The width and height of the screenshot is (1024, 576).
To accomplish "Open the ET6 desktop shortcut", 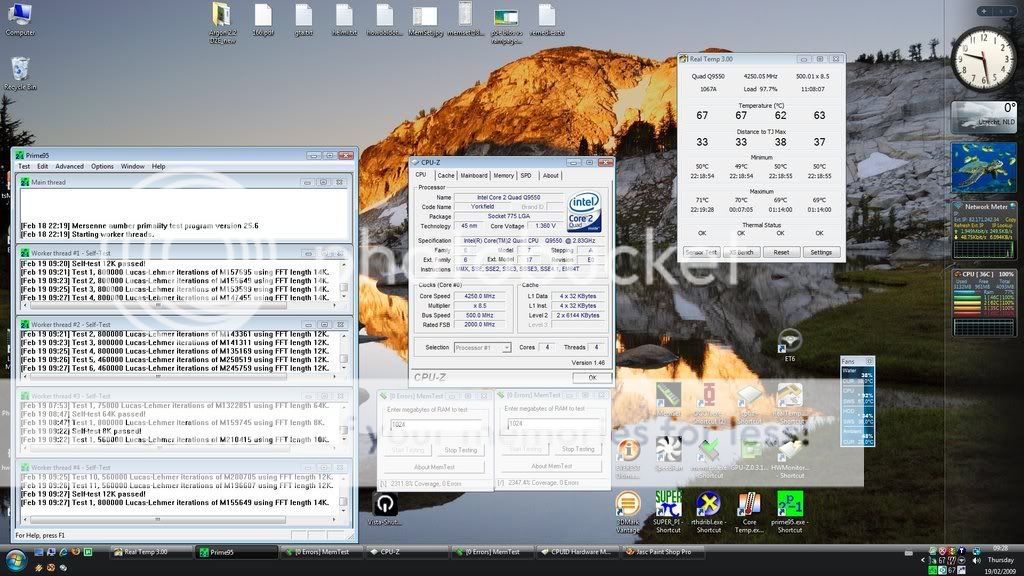I will tap(790, 344).
